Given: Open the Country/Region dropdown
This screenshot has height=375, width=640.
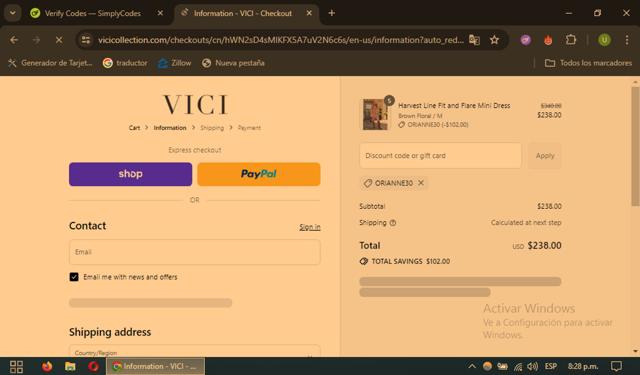Looking at the screenshot, I should (195, 351).
